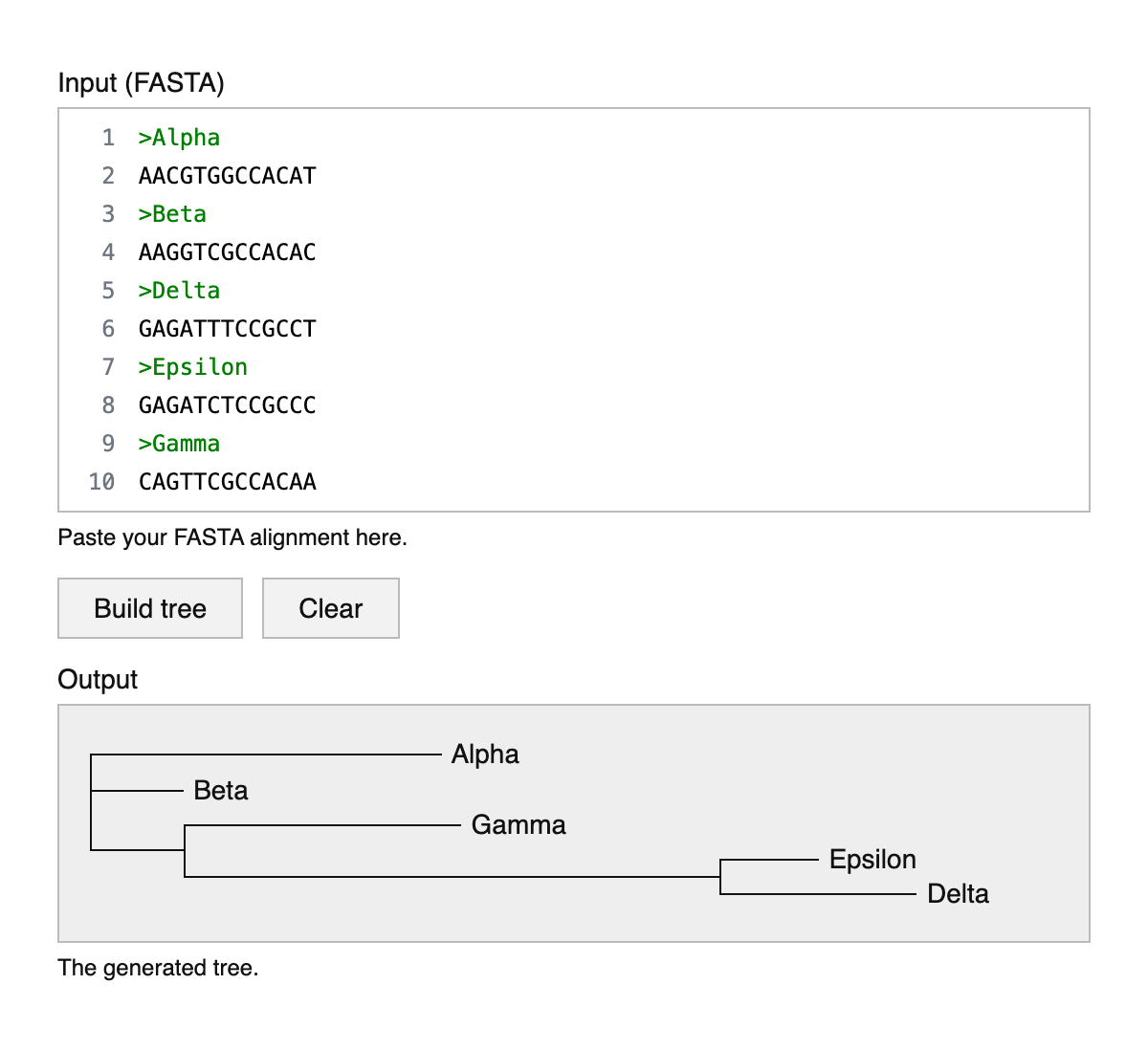This screenshot has width=1148, height=1050.
Task: Click the GAGATCTCCGCCC sequence line
Action: 227,405
